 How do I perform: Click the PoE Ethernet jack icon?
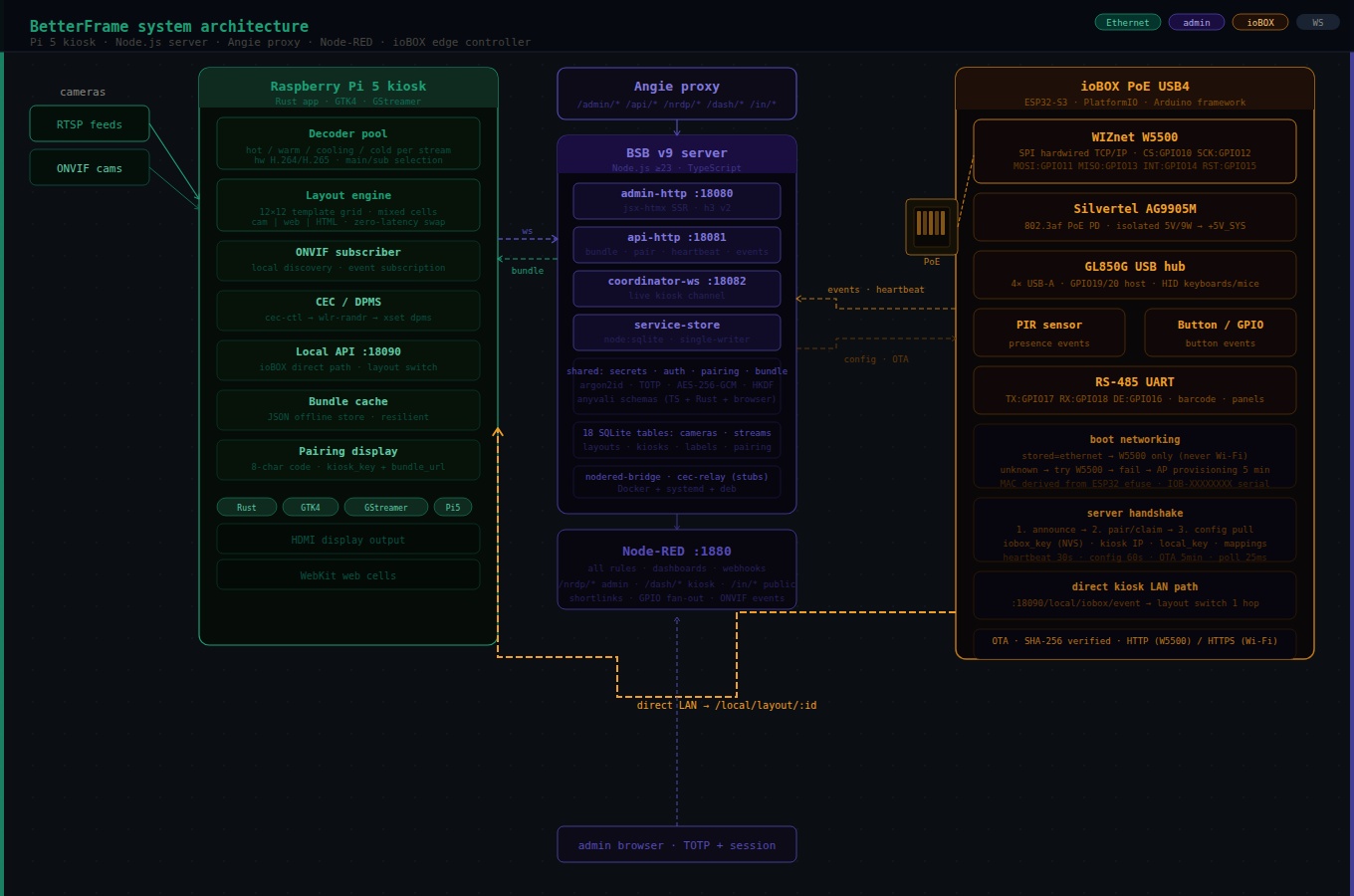(x=931, y=226)
